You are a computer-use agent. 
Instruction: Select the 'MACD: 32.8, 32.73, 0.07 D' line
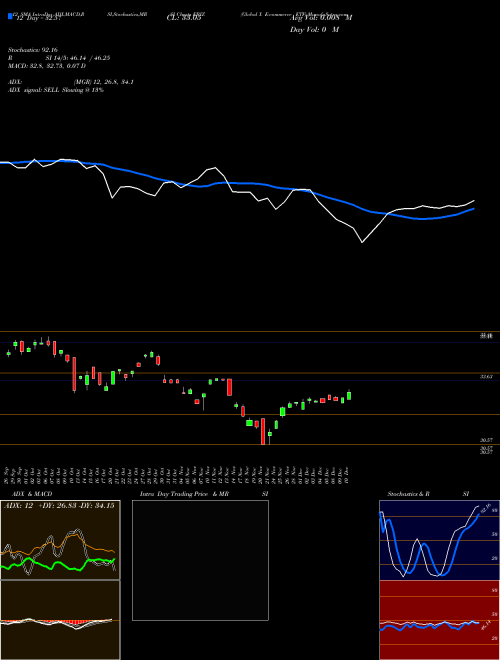(47, 66)
